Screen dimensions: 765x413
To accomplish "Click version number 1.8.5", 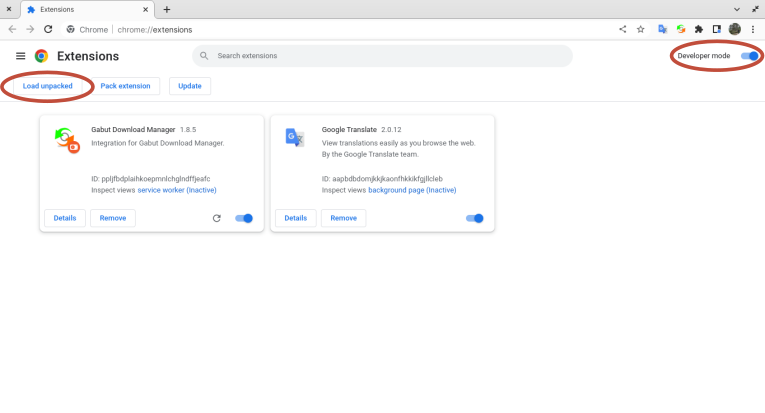I will click(188, 130).
